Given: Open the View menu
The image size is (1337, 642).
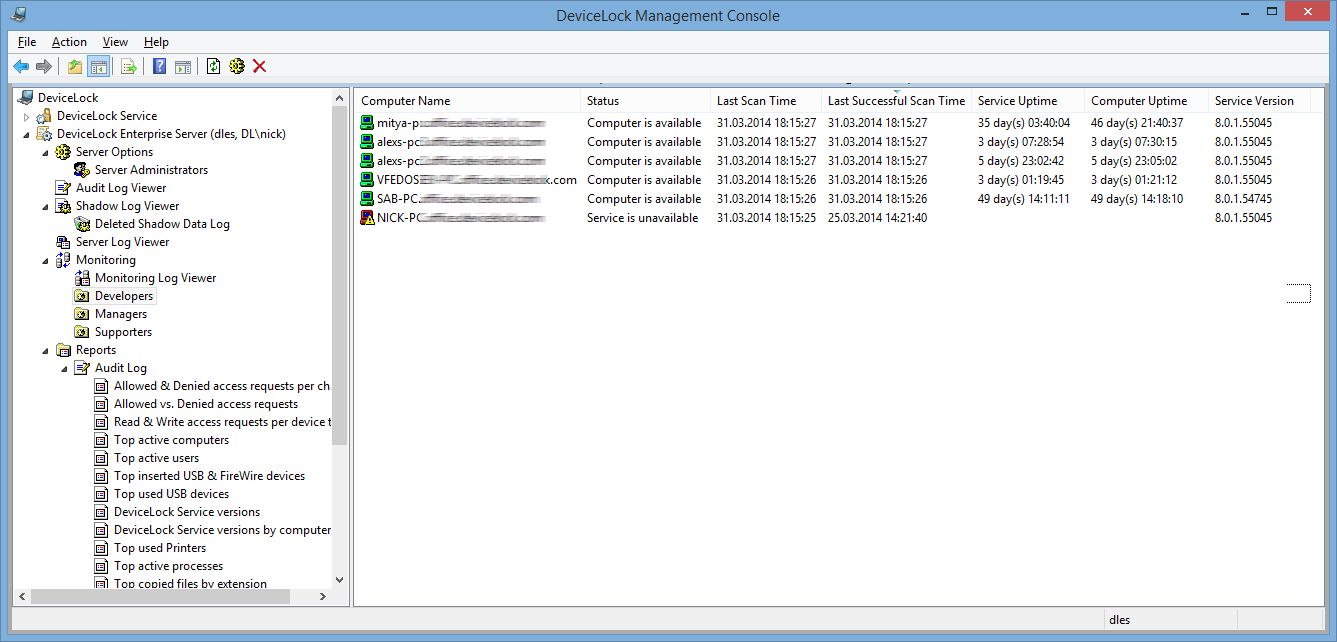Looking at the screenshot, I should point(115,42).
